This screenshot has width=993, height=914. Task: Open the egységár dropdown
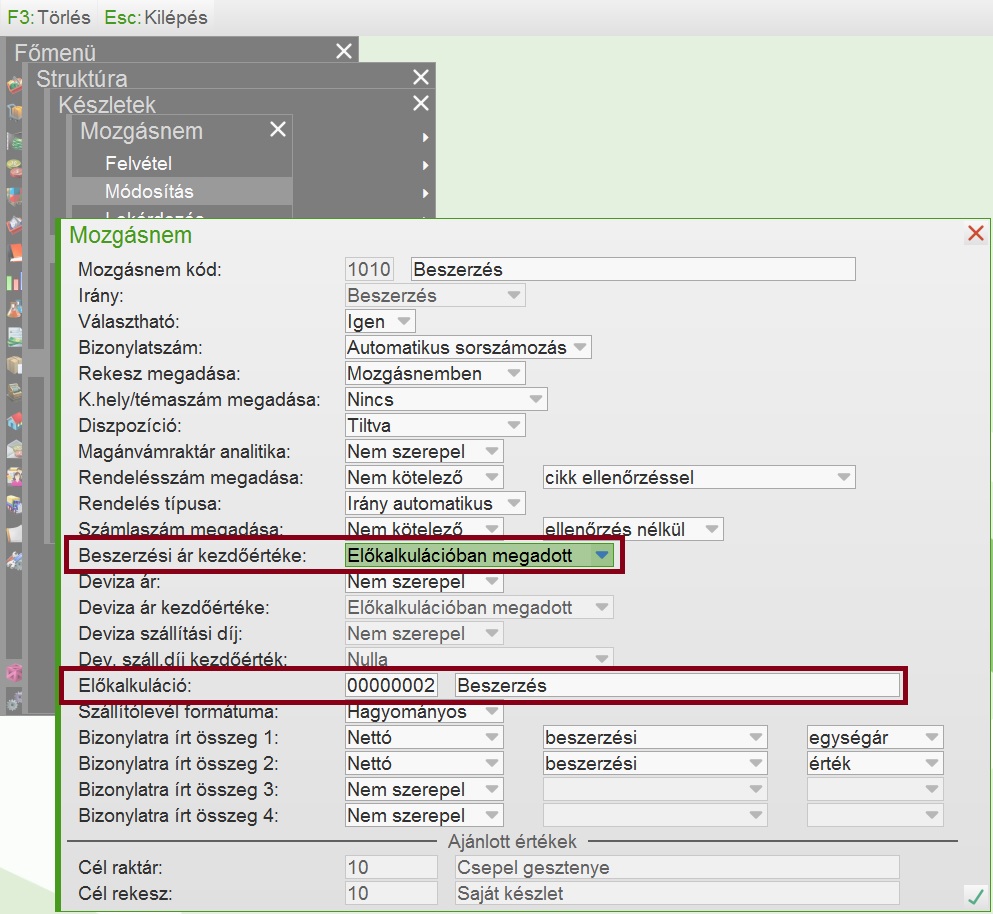[x=875, y=737]
